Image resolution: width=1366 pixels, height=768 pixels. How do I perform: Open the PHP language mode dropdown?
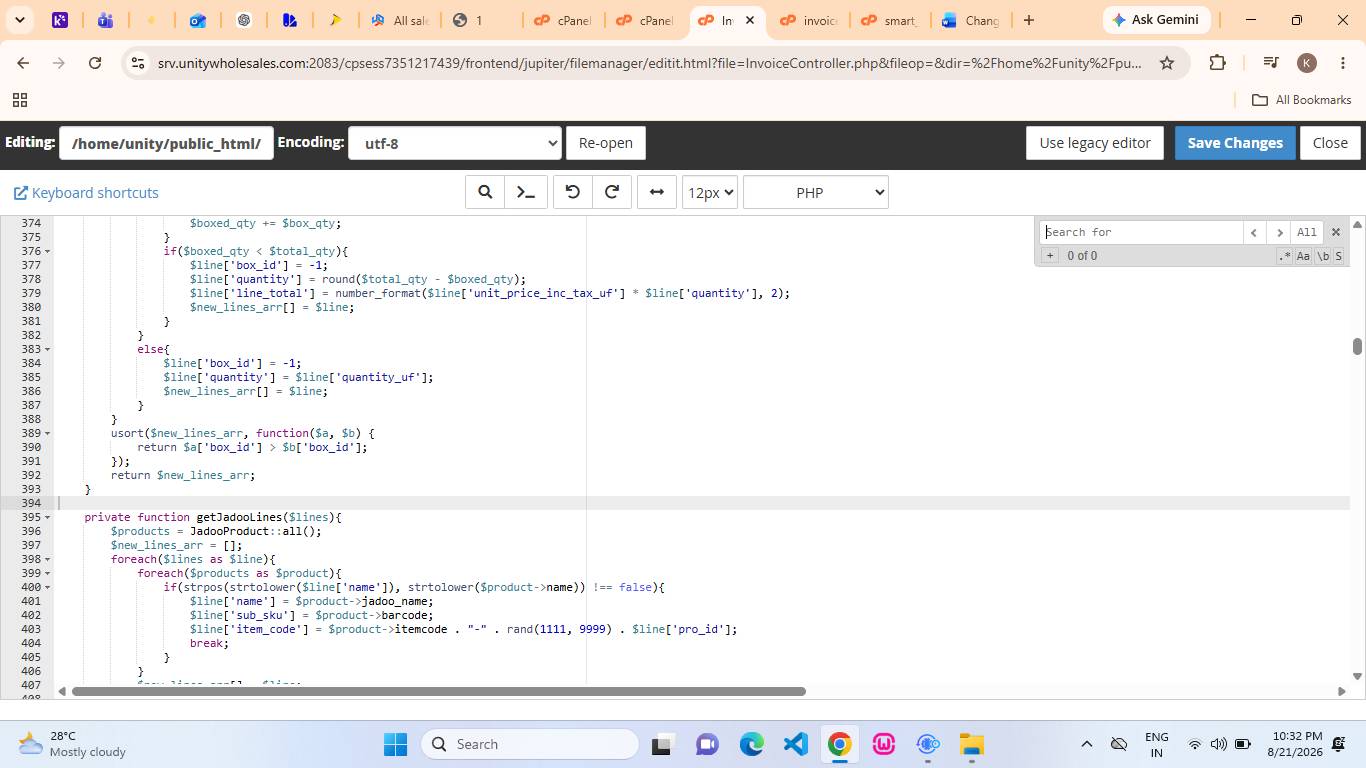pyautogui.click(x=816, y=192)
